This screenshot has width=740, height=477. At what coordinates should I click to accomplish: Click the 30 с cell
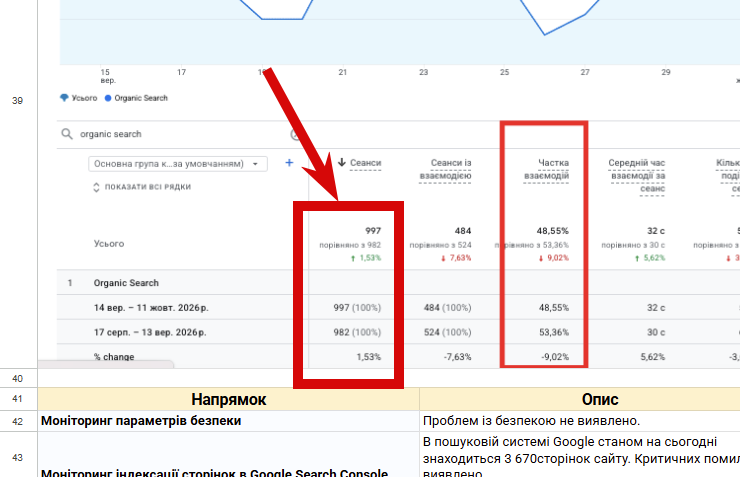point(656,332)
